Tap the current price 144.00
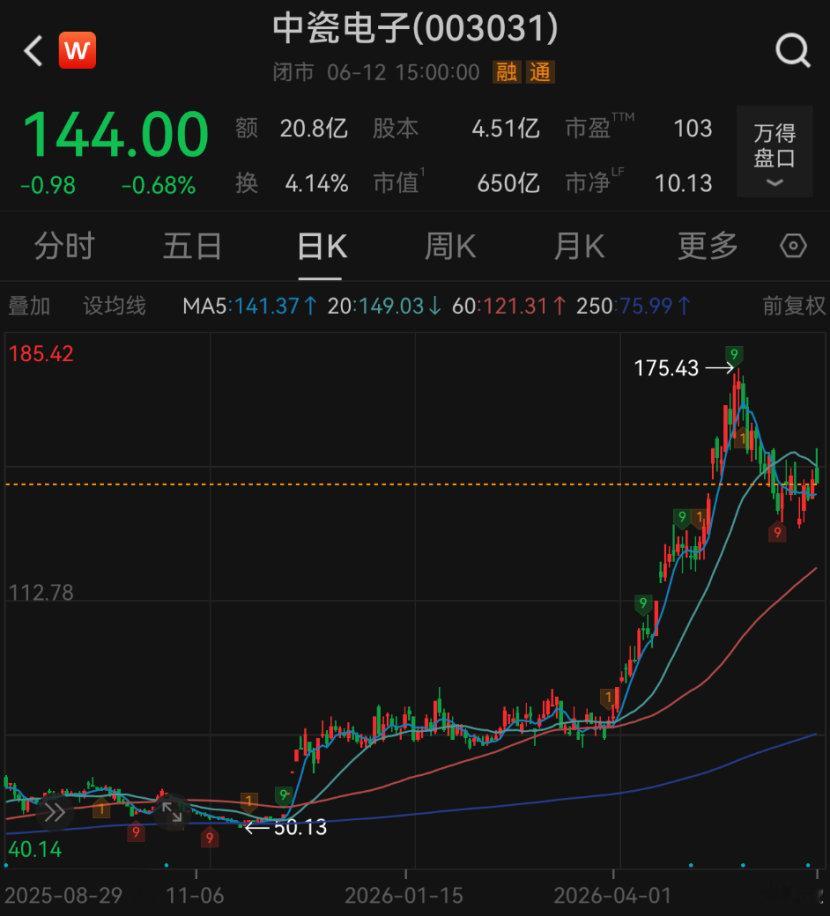This screenshot has height=917, width=830. 115,135
